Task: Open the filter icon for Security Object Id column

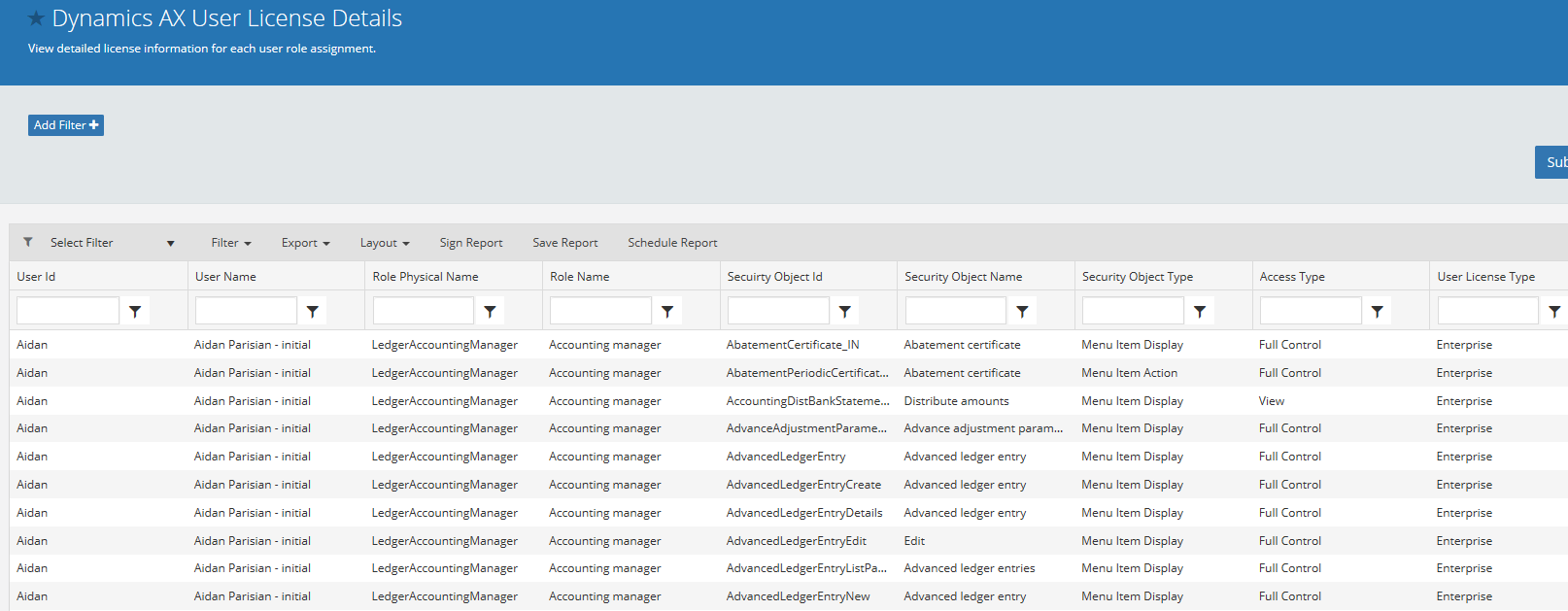Action: tap(845, 311)
